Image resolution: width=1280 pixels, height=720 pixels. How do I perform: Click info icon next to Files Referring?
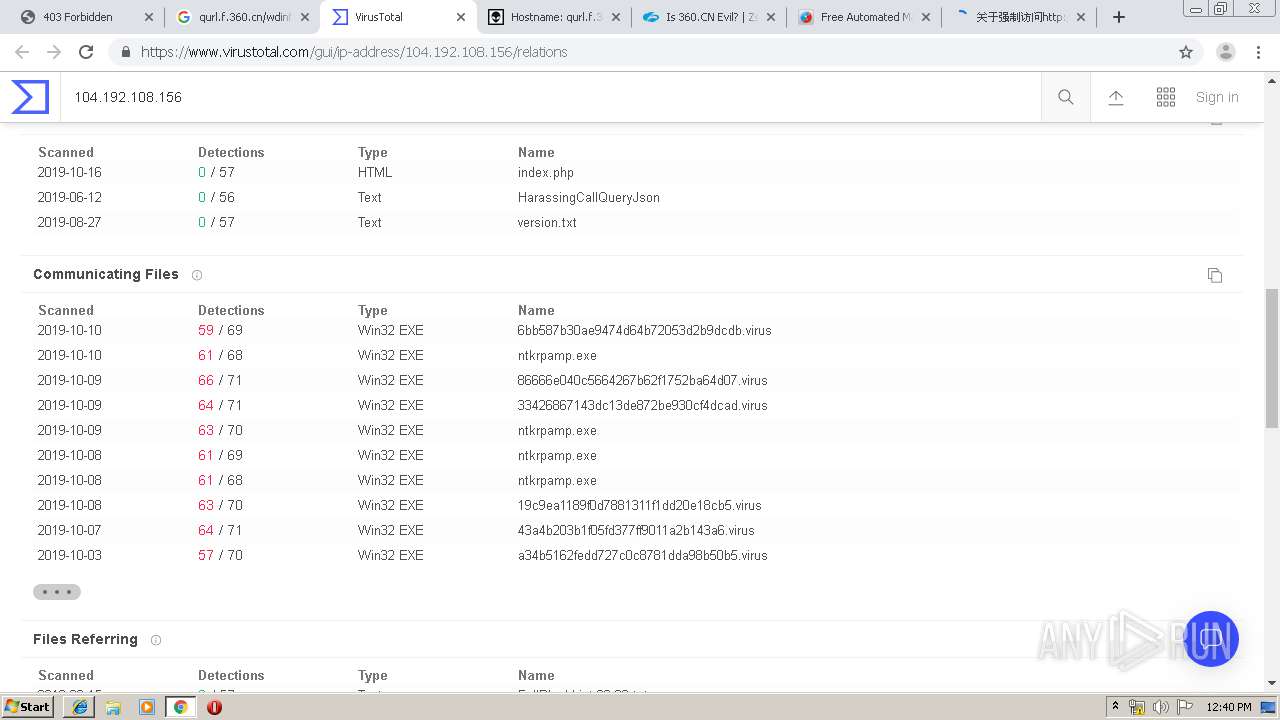point(156,640)
